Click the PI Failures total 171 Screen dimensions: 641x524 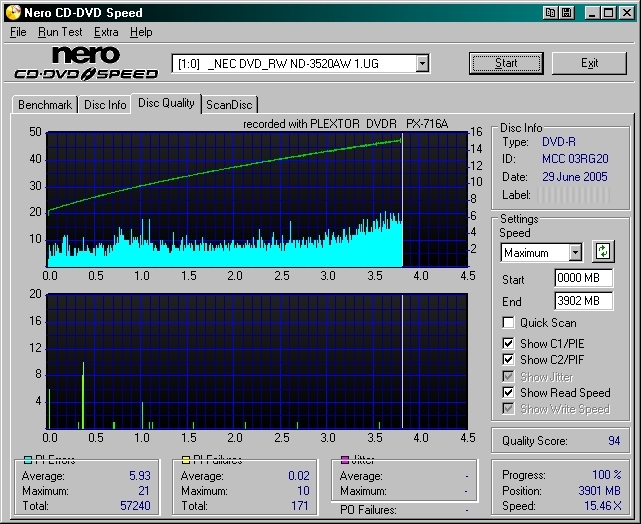300,506
